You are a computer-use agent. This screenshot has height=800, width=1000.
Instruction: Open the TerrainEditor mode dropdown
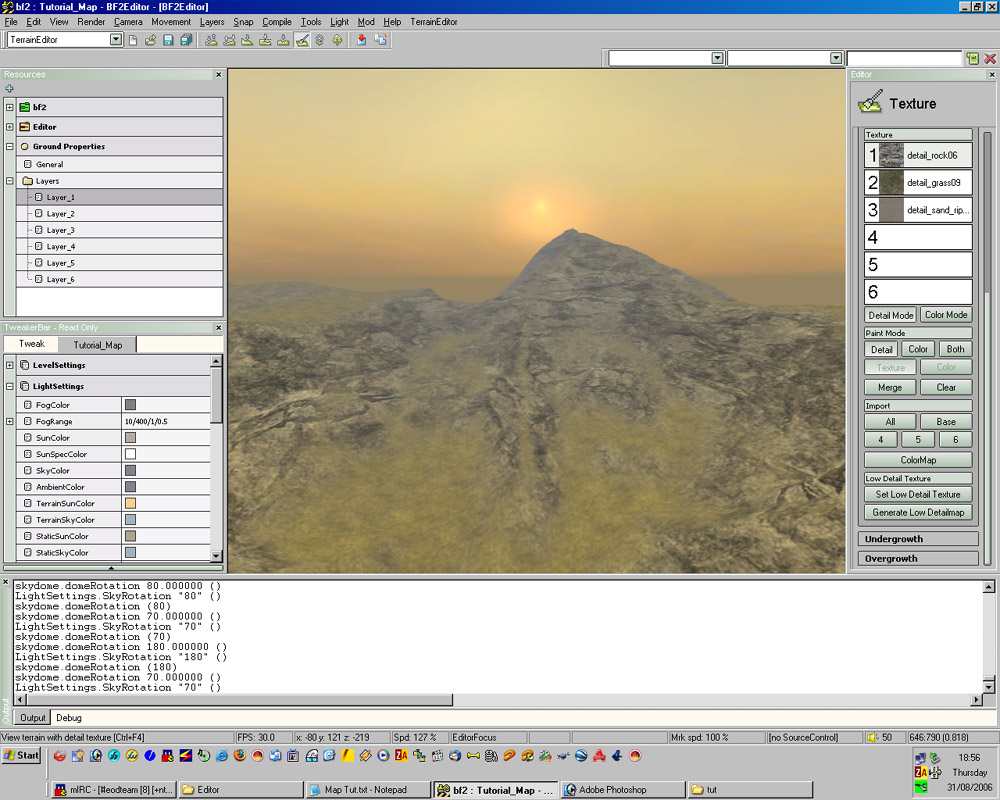pos(116,40)
